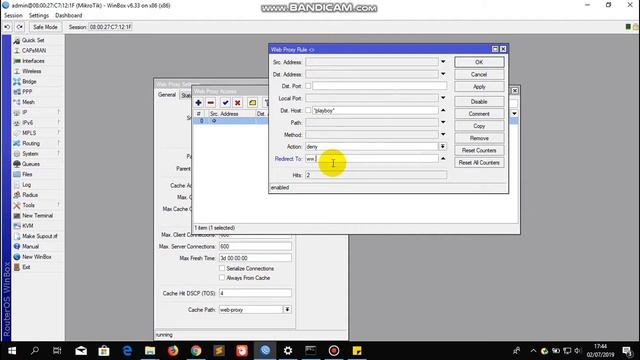Screen dimensions: 640x360
Task: Open the Action dropdown
Action: tap(443, 147)
